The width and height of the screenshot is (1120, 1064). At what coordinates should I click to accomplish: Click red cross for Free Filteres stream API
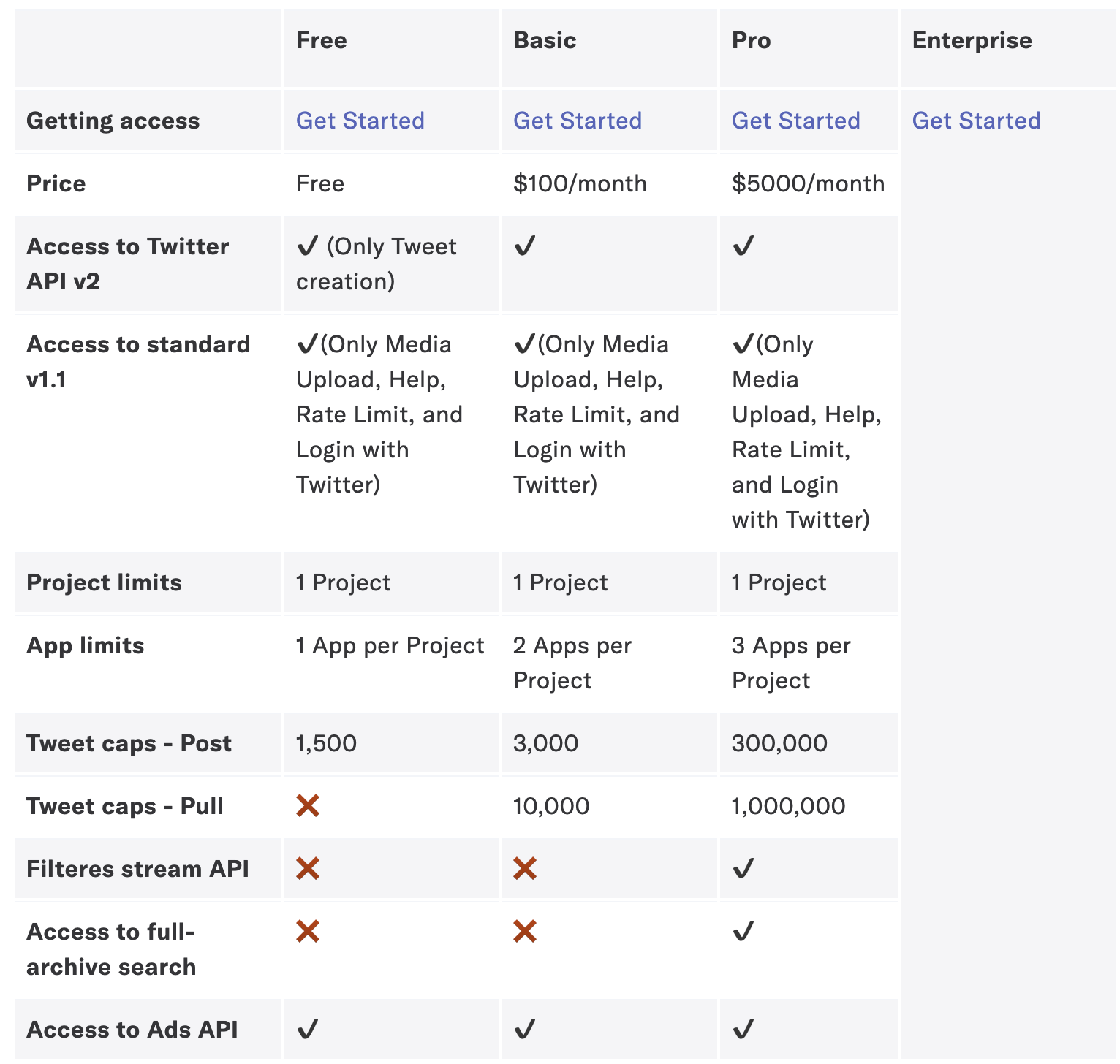point(308,869)
